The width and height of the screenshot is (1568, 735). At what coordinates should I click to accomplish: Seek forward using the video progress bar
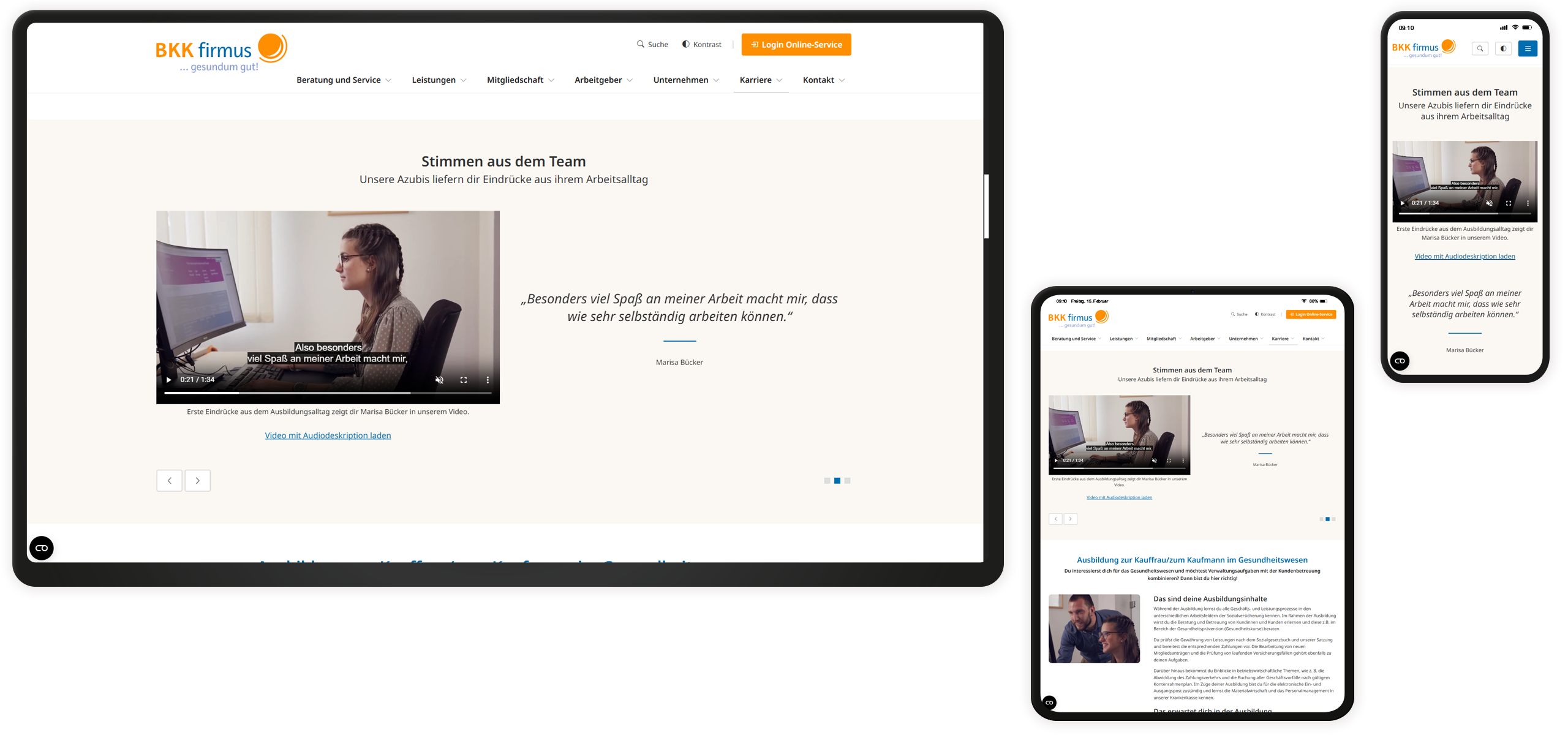[337, 392]
